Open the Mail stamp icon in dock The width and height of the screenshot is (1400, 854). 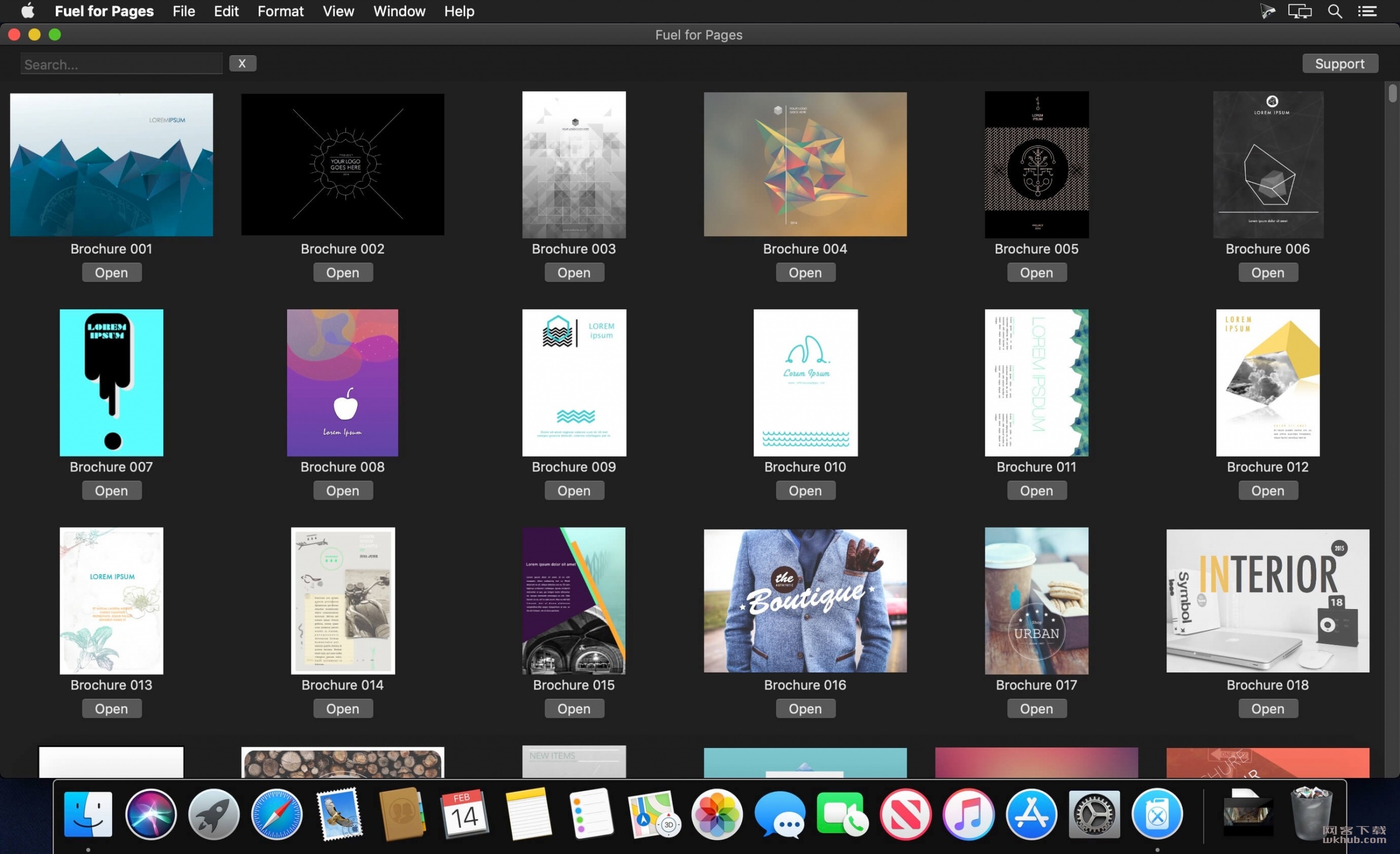pos(339,814)
